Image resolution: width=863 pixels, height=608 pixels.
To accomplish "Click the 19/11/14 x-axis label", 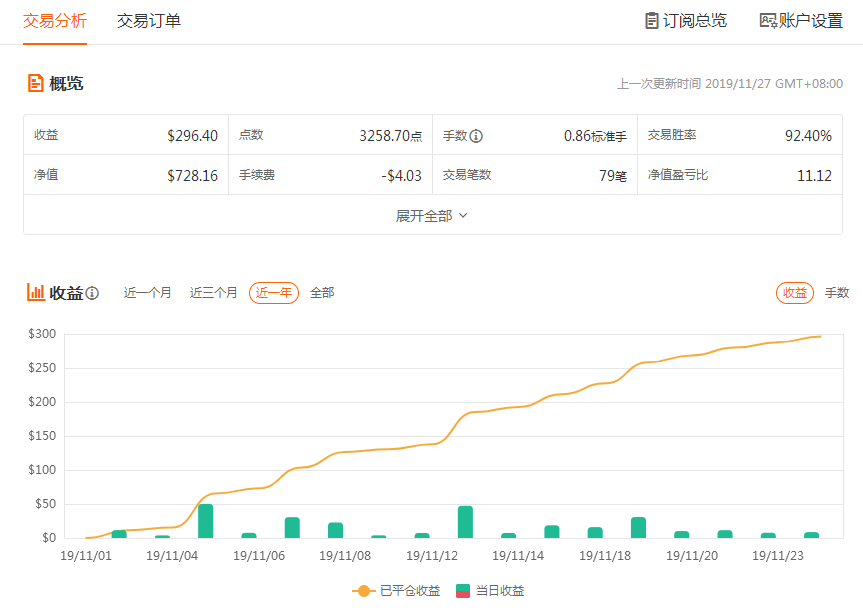I will pos(518,556).
